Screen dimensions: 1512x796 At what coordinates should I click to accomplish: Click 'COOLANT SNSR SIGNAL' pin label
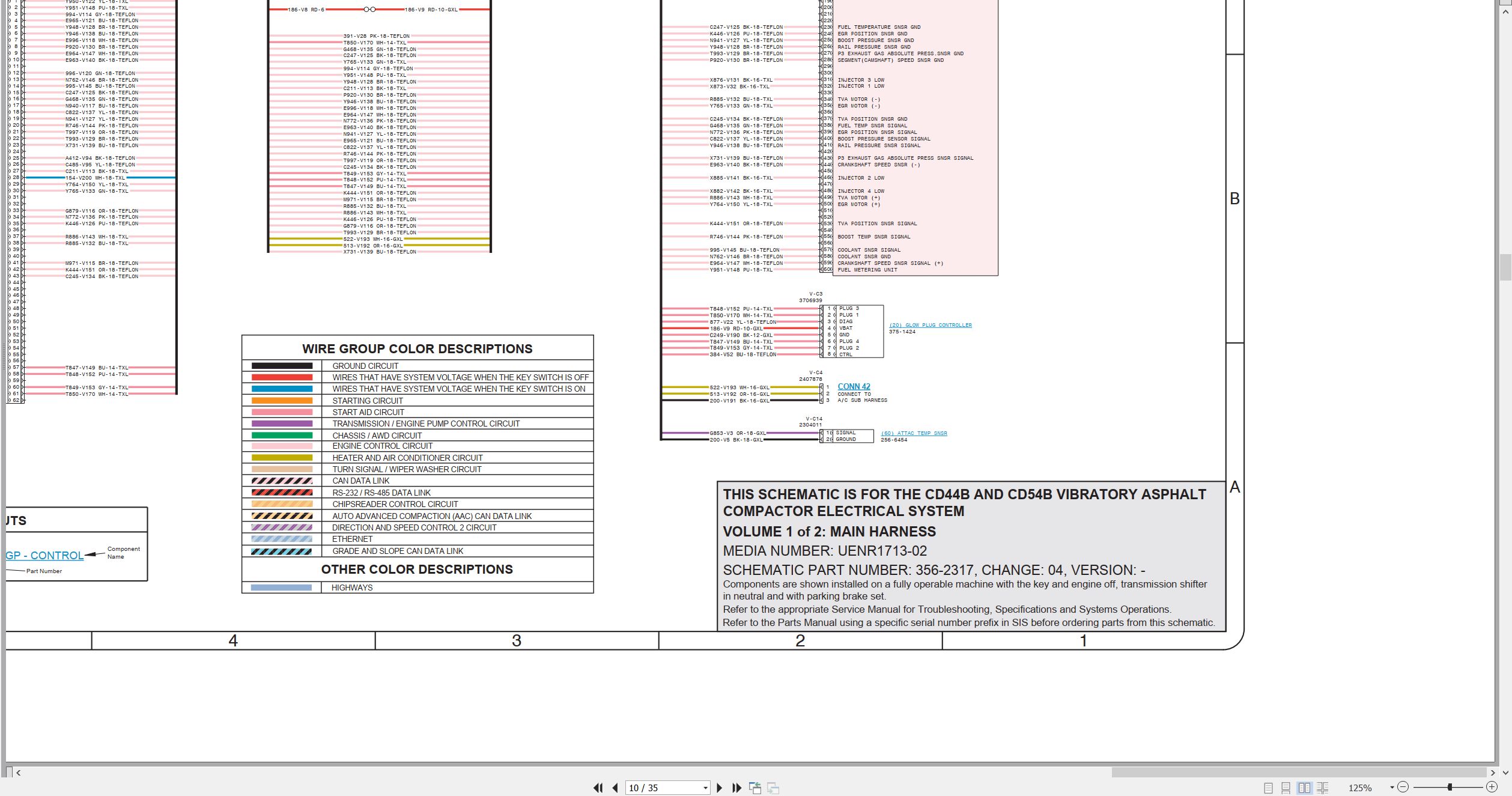tap(869, 250)
